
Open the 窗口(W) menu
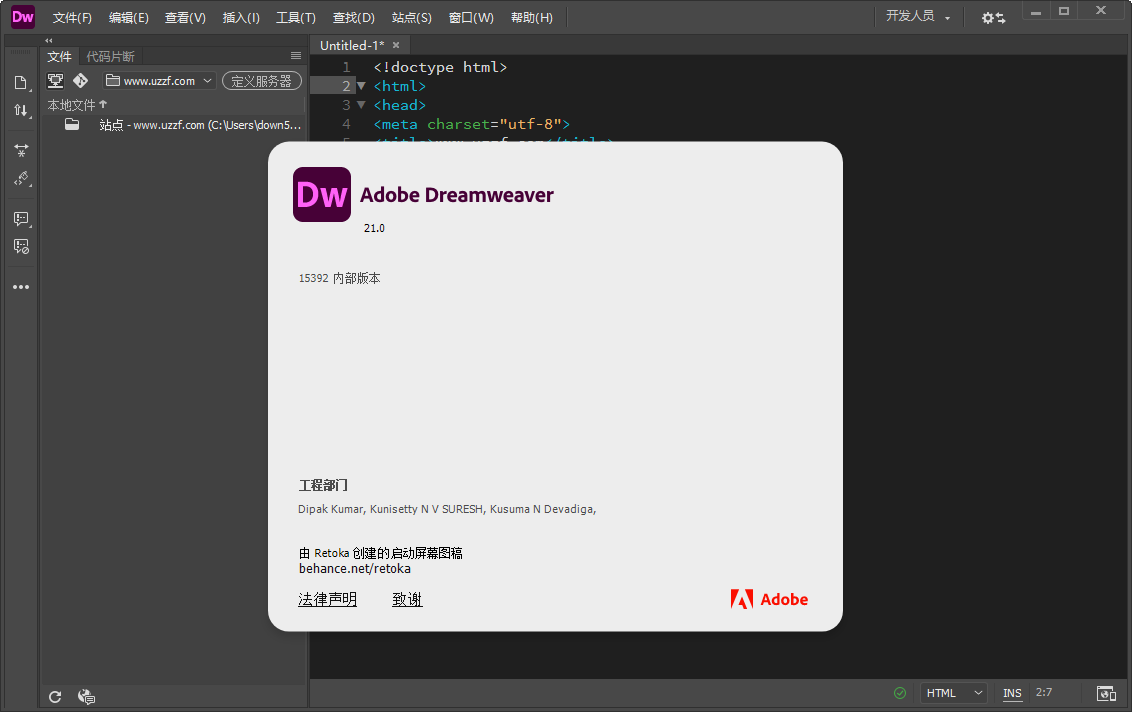pyautogui.click(x=471, y=18)
